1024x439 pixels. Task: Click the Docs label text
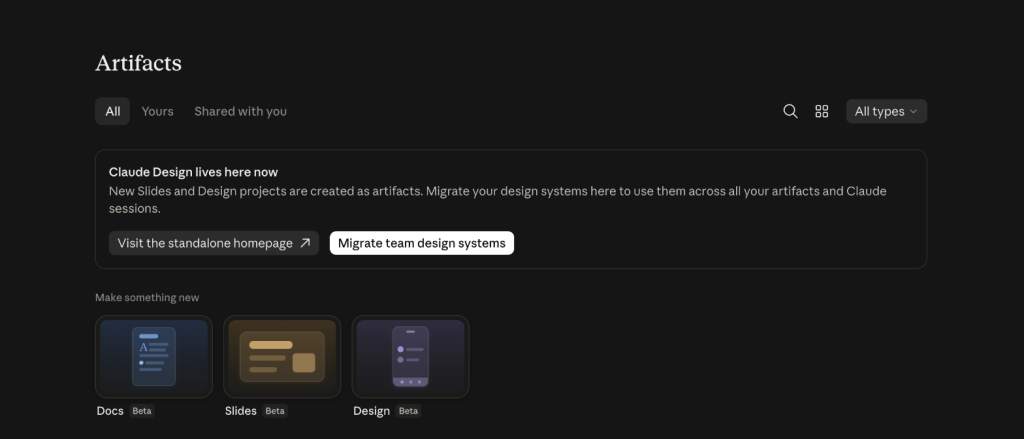point(110,411)
